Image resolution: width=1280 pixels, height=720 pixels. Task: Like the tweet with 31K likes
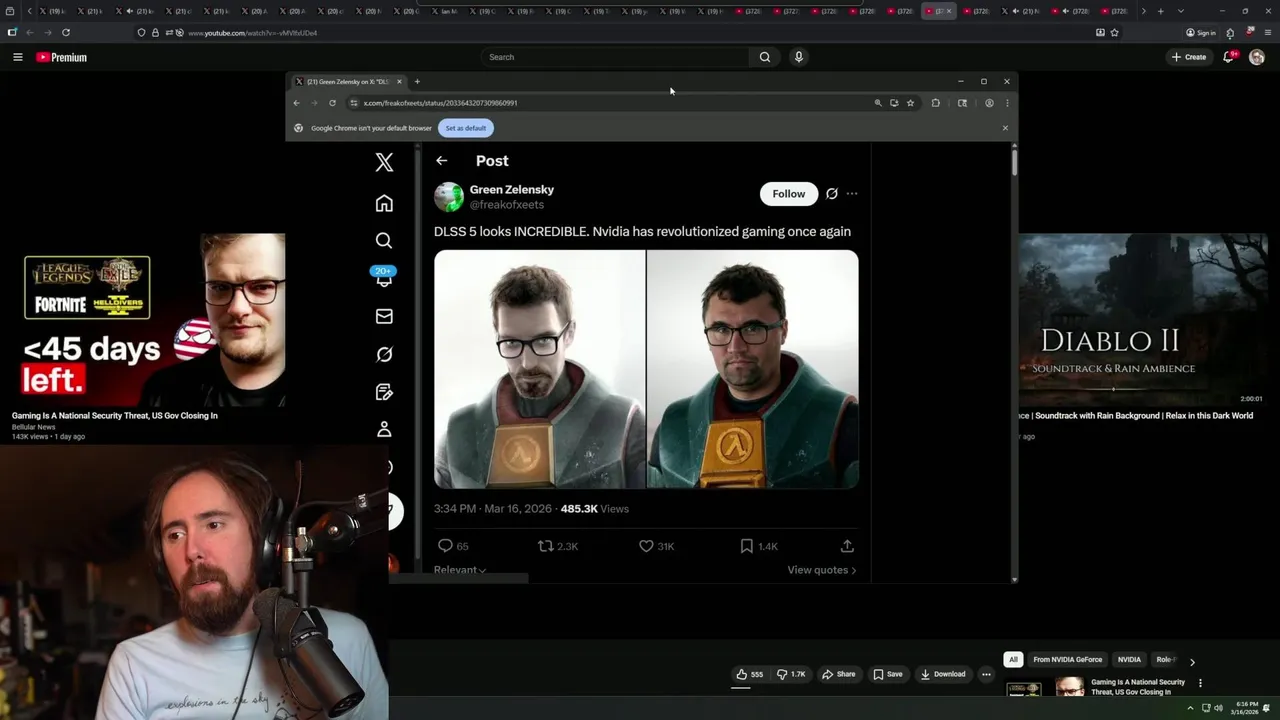656,546
